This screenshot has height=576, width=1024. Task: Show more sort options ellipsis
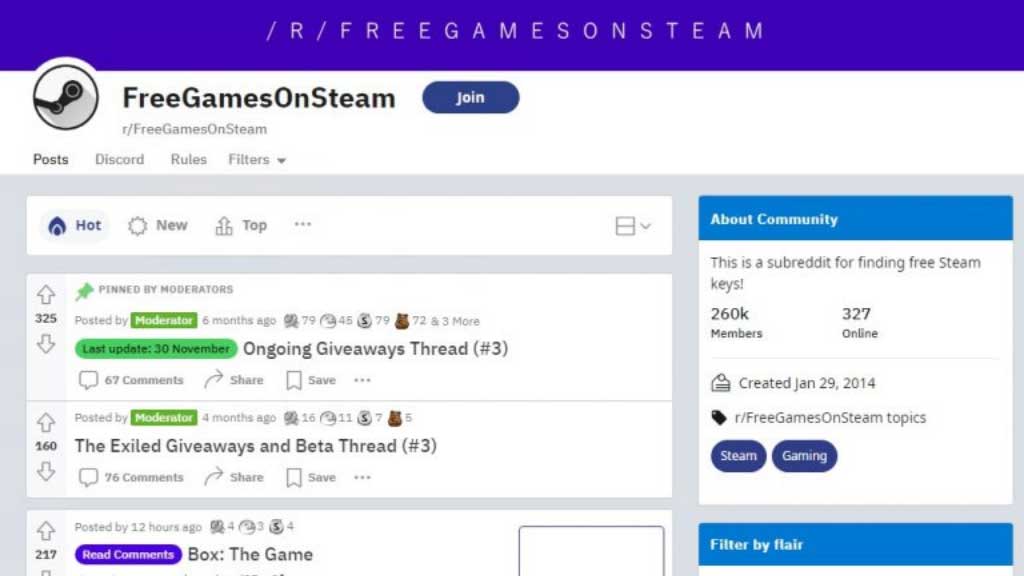[302, 225]
